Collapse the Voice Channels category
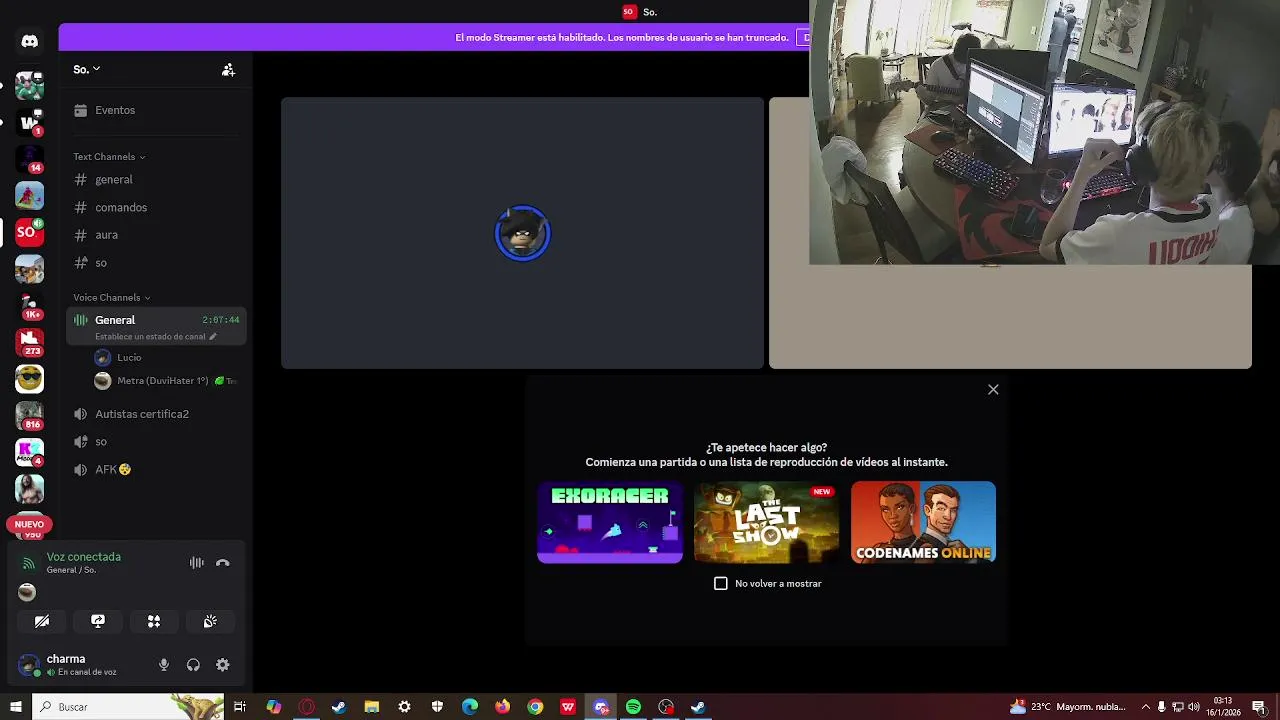This screenshot has width=1280, height=720. (111, 298)
